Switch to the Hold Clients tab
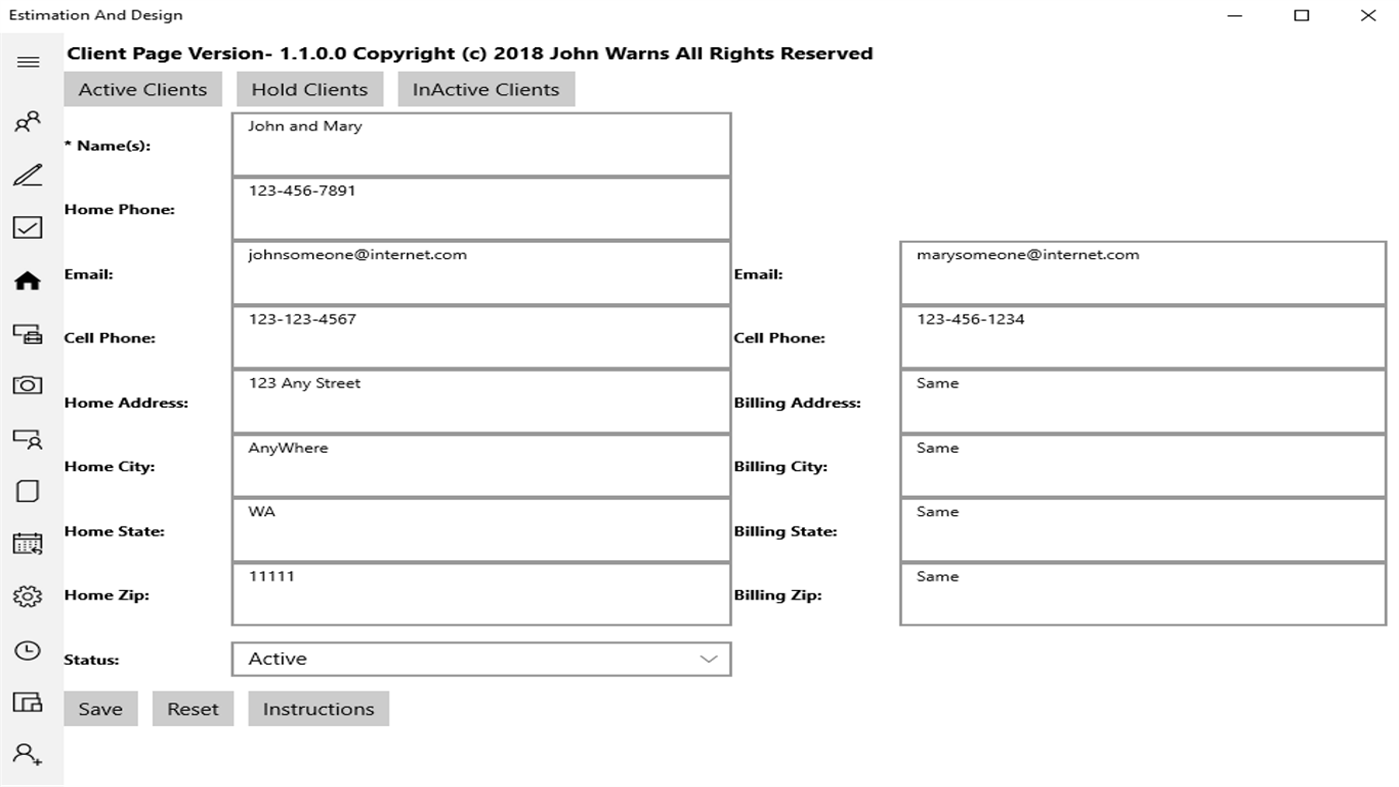 click(x=309, y=88)
